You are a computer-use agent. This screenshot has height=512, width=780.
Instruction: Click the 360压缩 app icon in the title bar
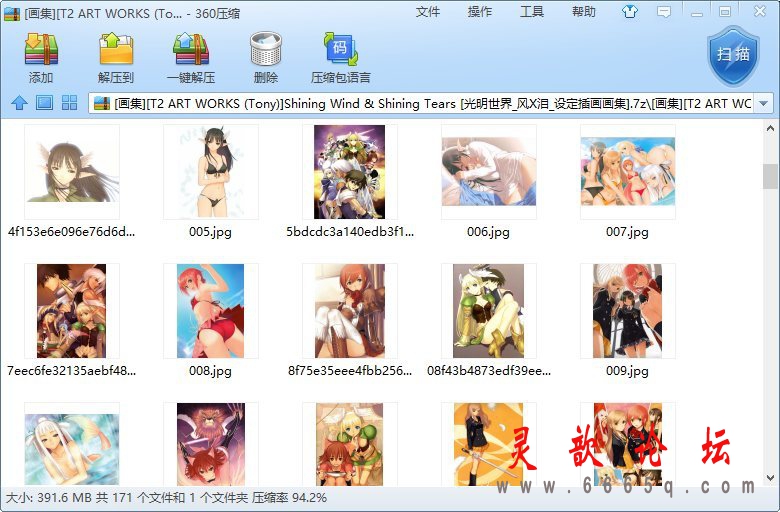pos(12,13)
